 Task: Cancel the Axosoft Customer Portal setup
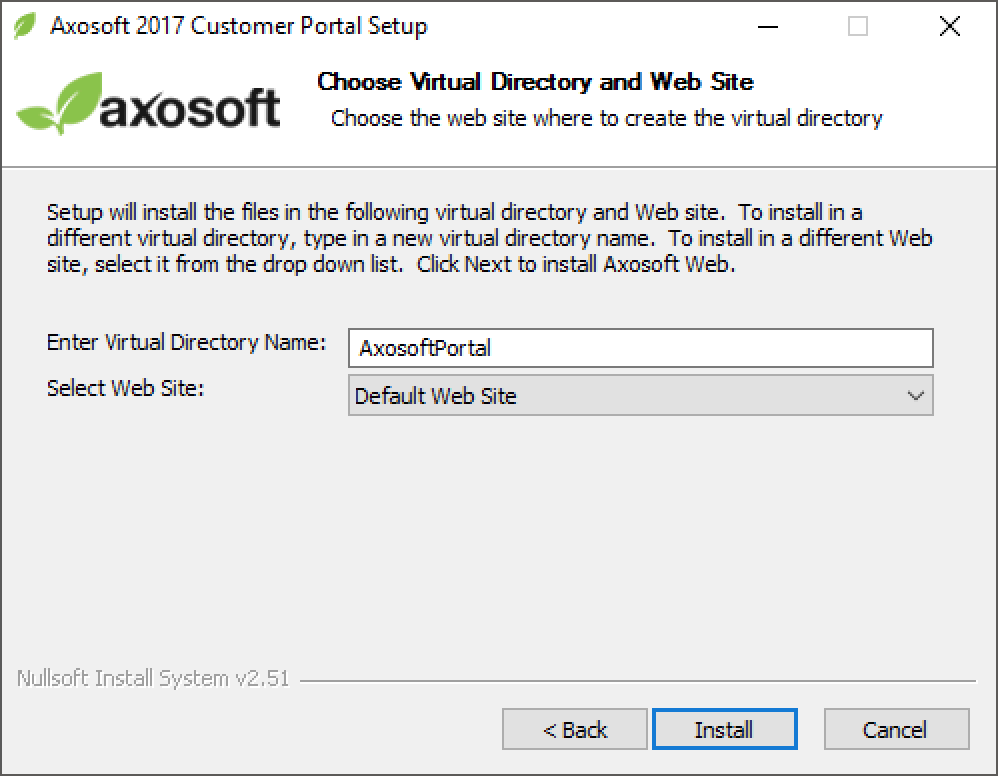[896, 729]
